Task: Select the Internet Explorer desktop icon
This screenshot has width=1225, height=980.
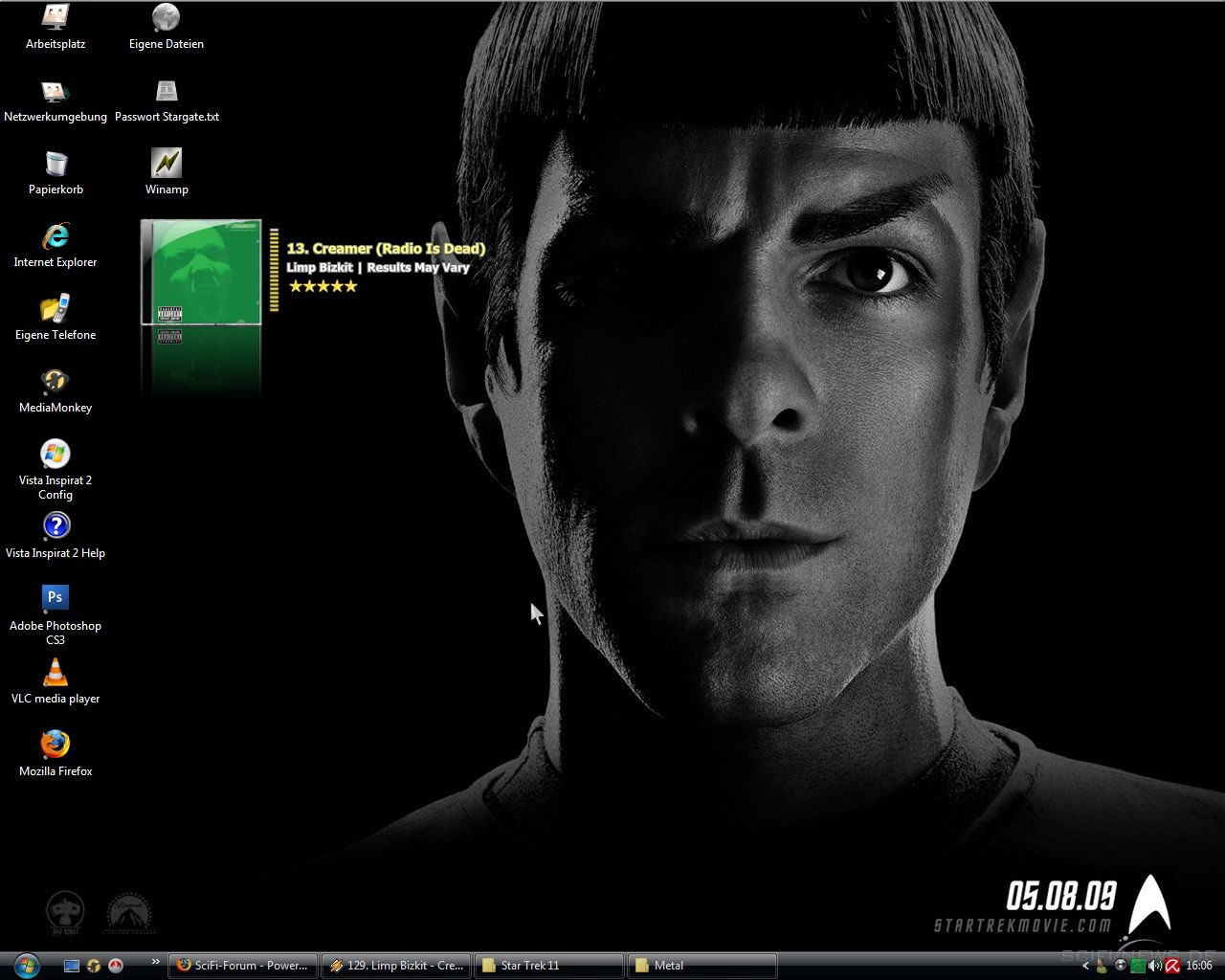Action: click(x=56, y=236)
